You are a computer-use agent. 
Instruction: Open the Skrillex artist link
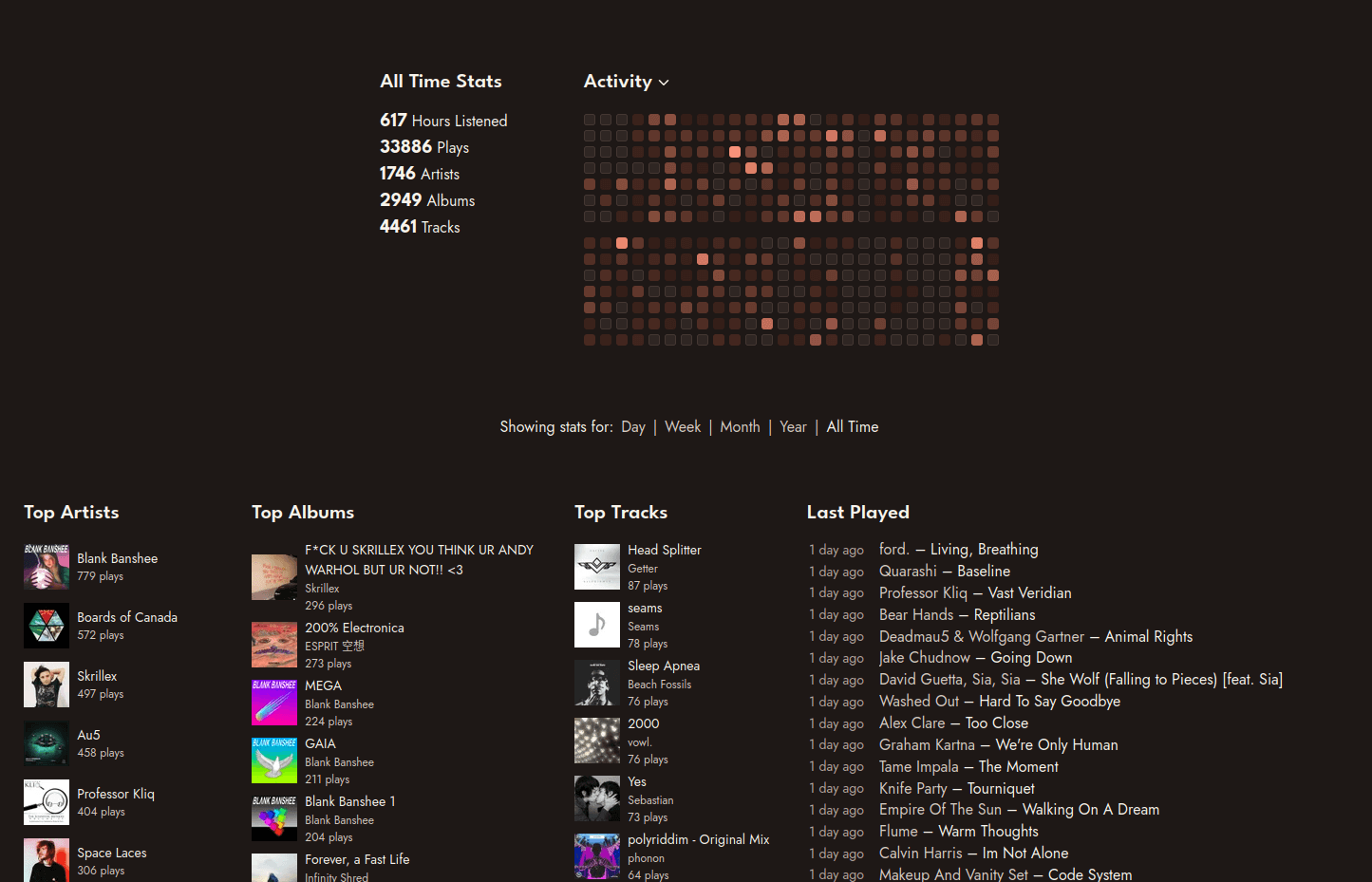pos(97,675)
